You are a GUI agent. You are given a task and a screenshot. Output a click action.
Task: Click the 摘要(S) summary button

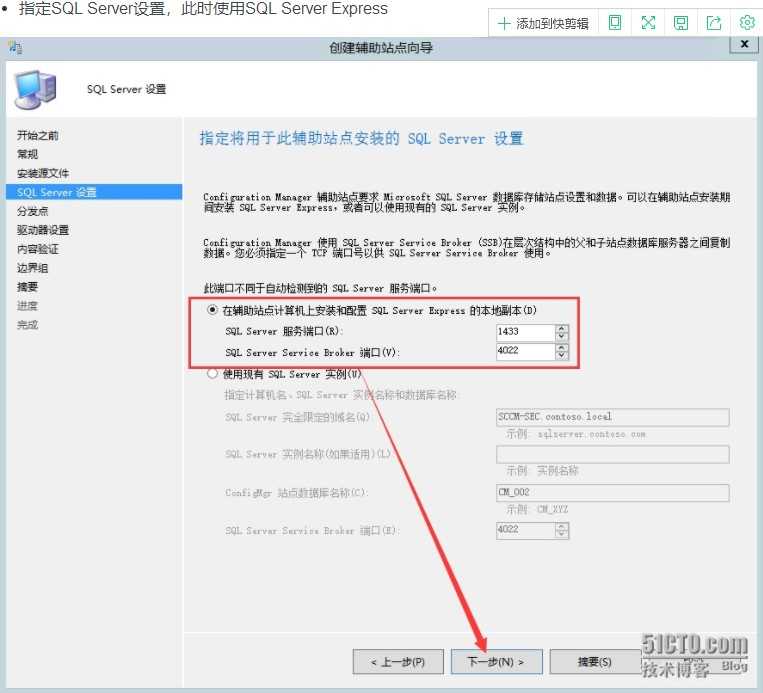click(x=595, y=662)
